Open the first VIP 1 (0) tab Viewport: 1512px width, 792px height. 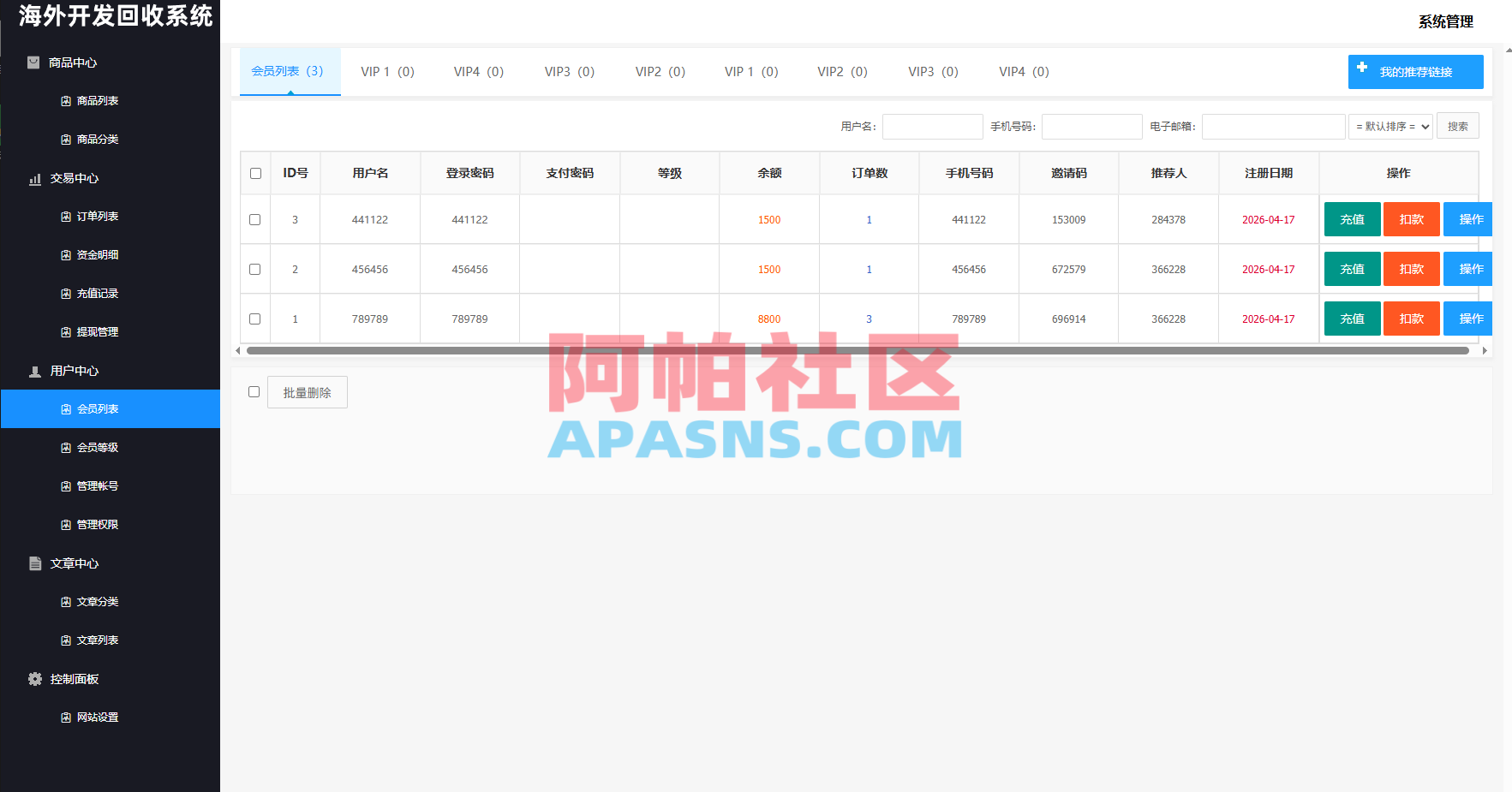coord(387,72)
